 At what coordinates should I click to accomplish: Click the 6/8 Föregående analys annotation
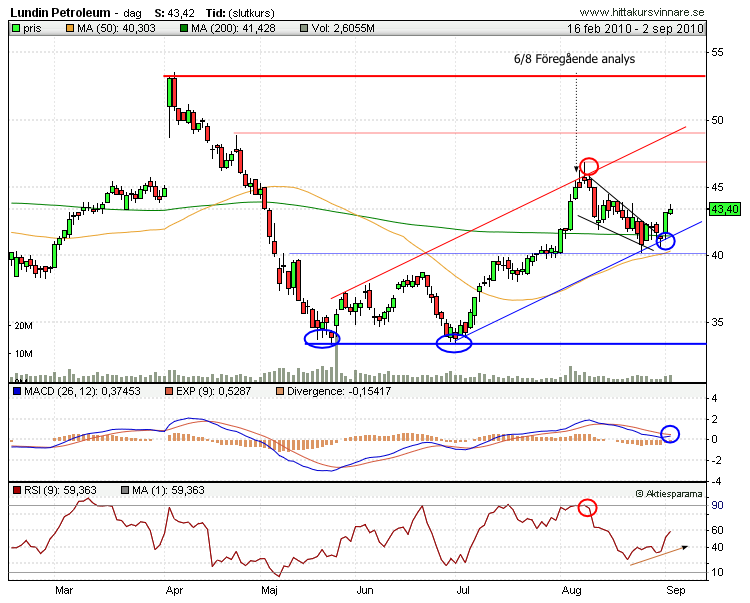click(x=574, y=59)
